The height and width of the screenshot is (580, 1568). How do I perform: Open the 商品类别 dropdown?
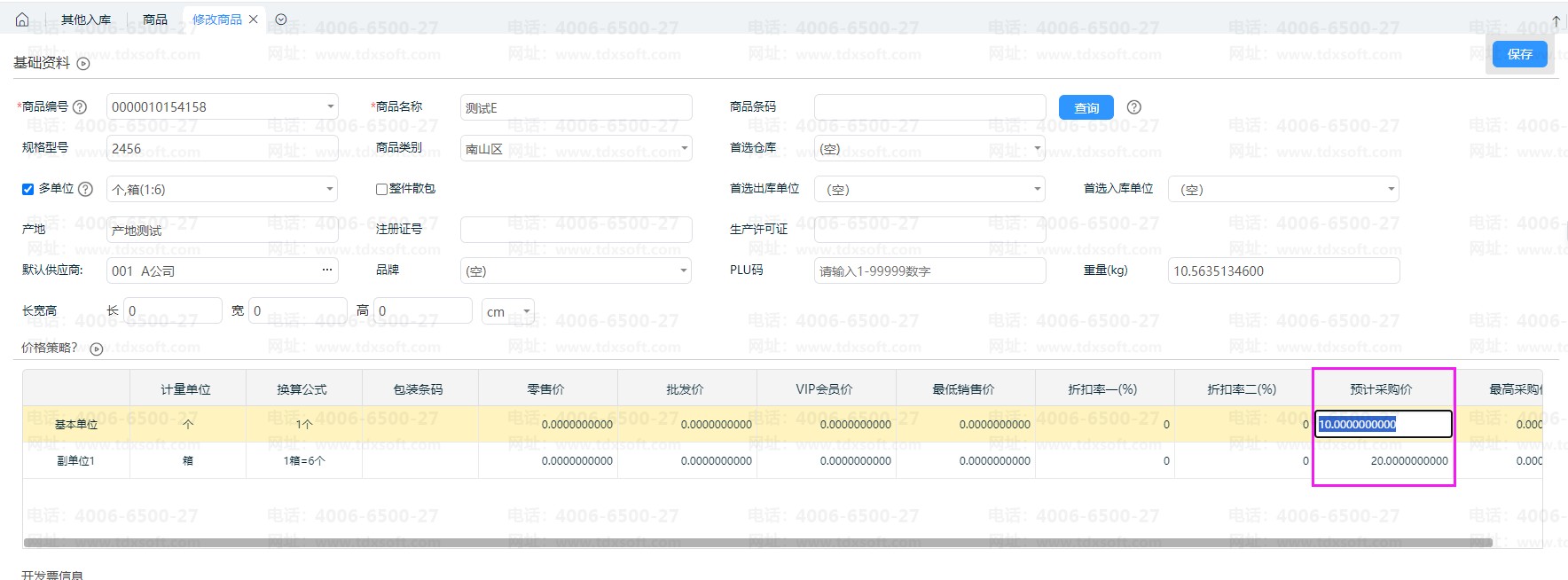tap(684, 149)
